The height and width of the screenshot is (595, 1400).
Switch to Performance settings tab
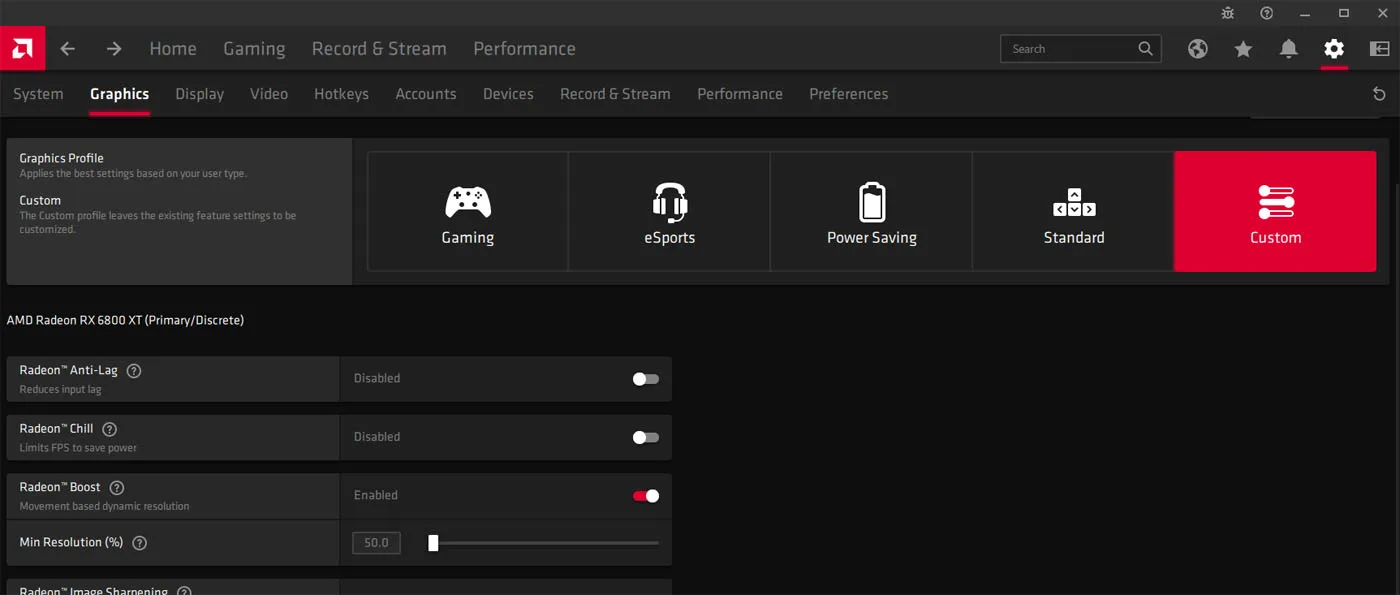740,94
